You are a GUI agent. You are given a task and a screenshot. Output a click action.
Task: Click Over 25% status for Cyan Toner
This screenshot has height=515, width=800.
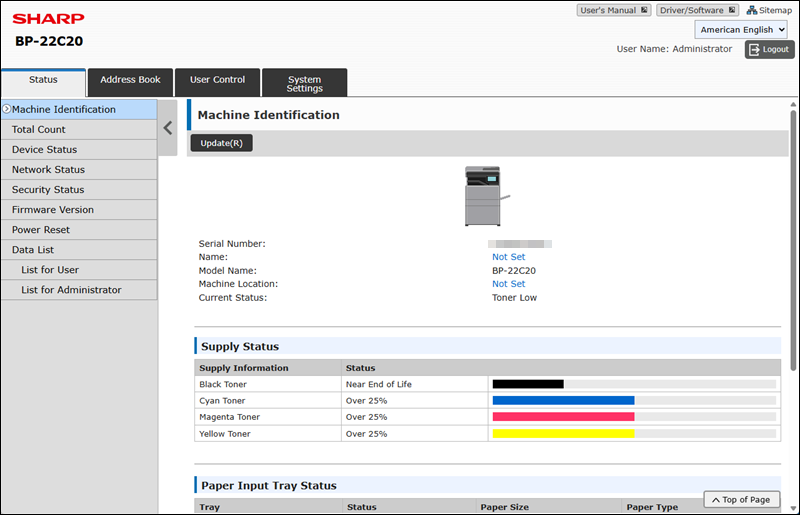click(x=366, y=401)
